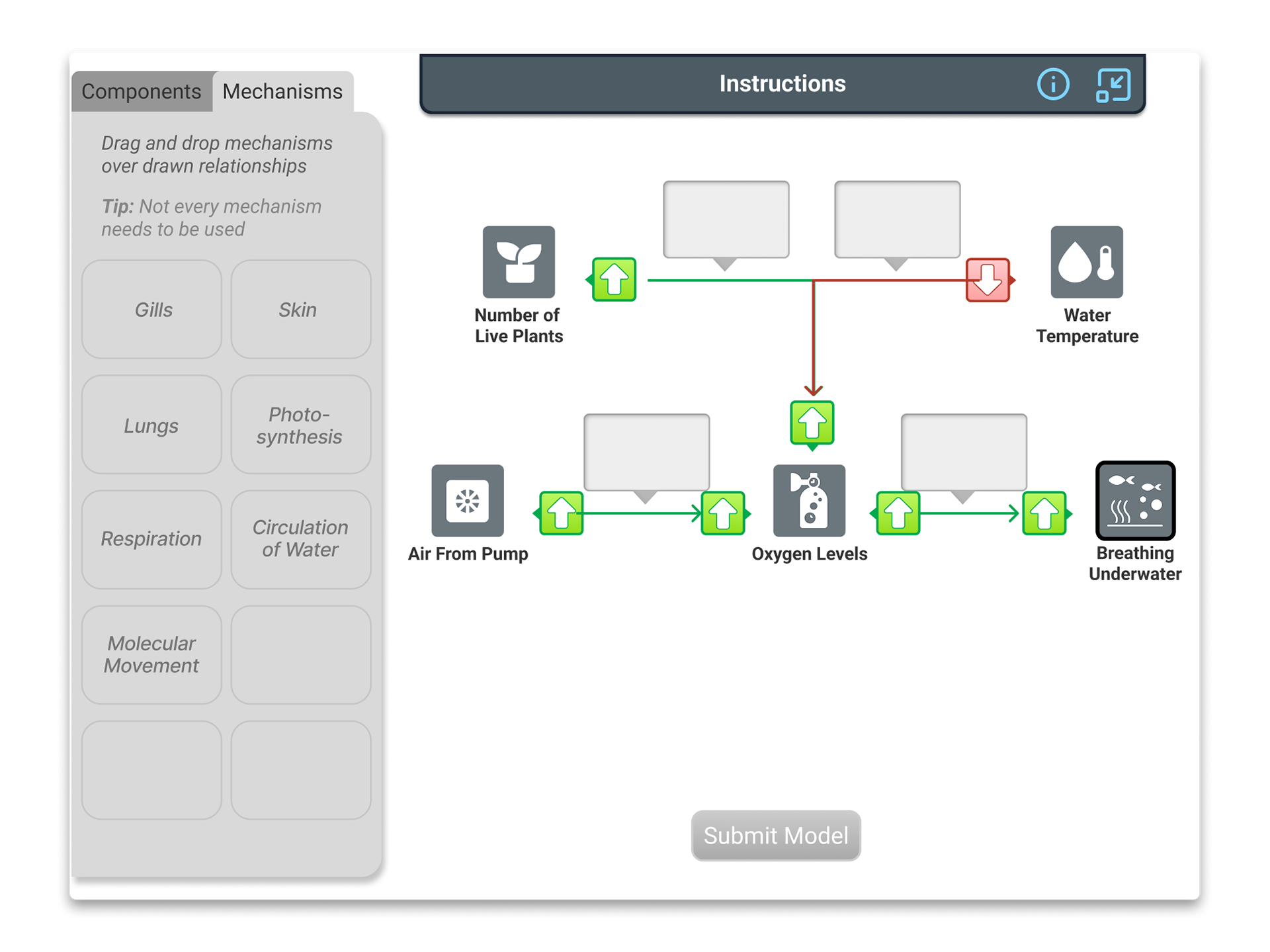Click the empty mechanism box right of Live Plants

[726, 219]
